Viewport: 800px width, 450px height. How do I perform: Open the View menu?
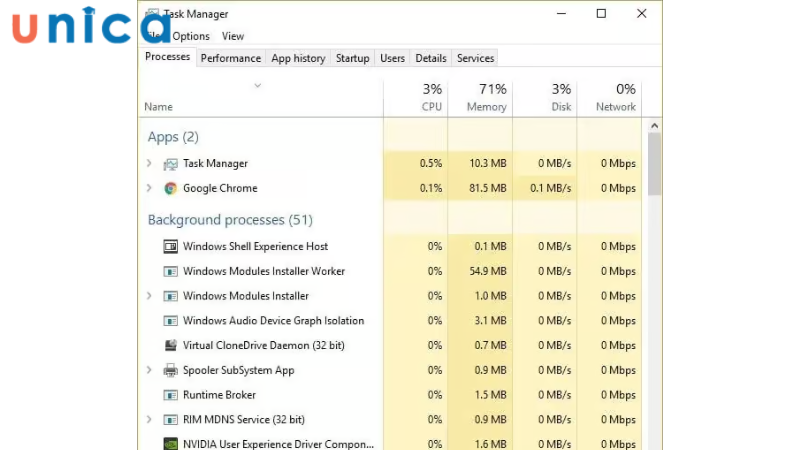tap(233, 36)
